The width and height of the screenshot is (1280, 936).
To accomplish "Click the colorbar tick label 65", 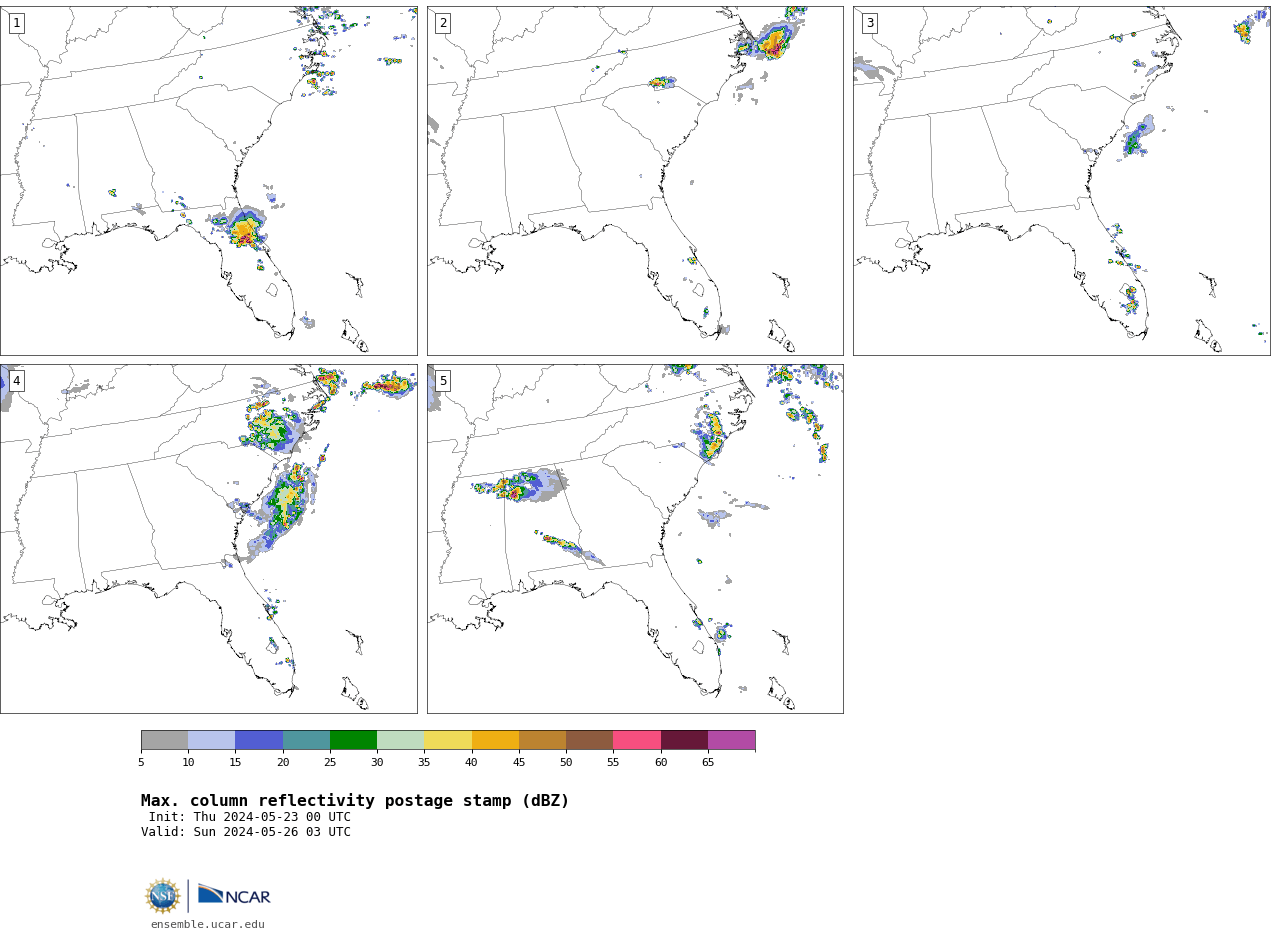I will point(708,763).
